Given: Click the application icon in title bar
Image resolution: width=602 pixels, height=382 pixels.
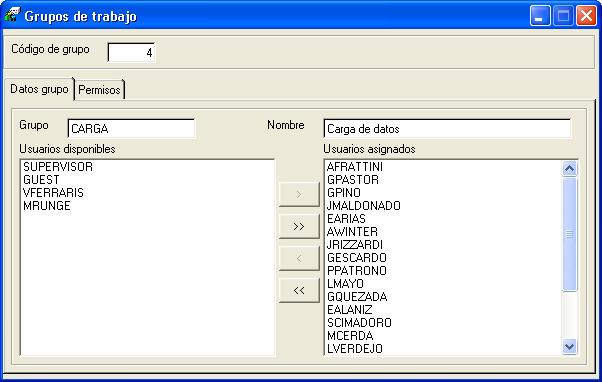Looking at the screenshot, I should pos(12,15).
